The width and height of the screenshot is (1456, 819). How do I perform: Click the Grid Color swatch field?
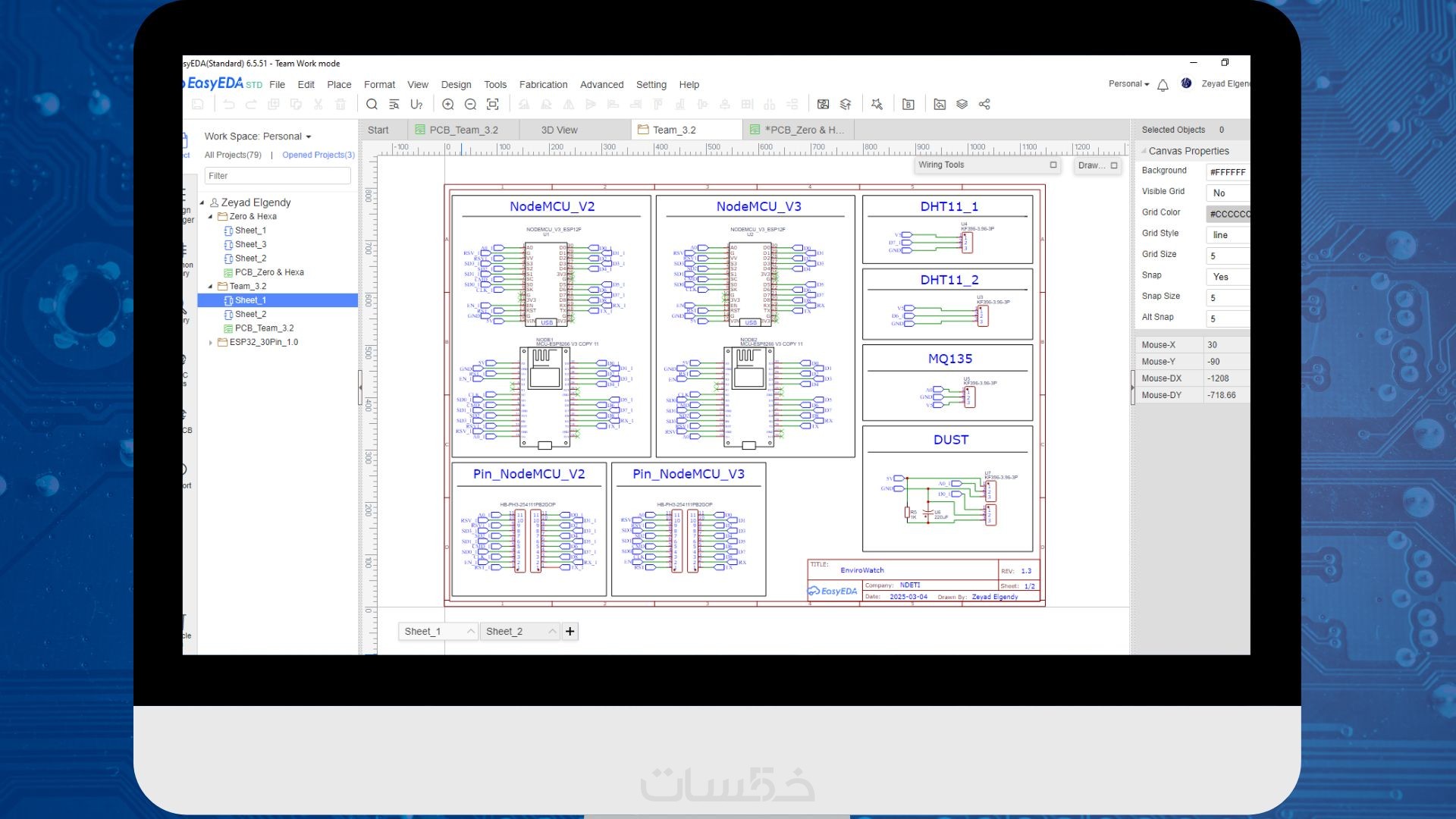pyautogui.click(x=1227, y=215)
